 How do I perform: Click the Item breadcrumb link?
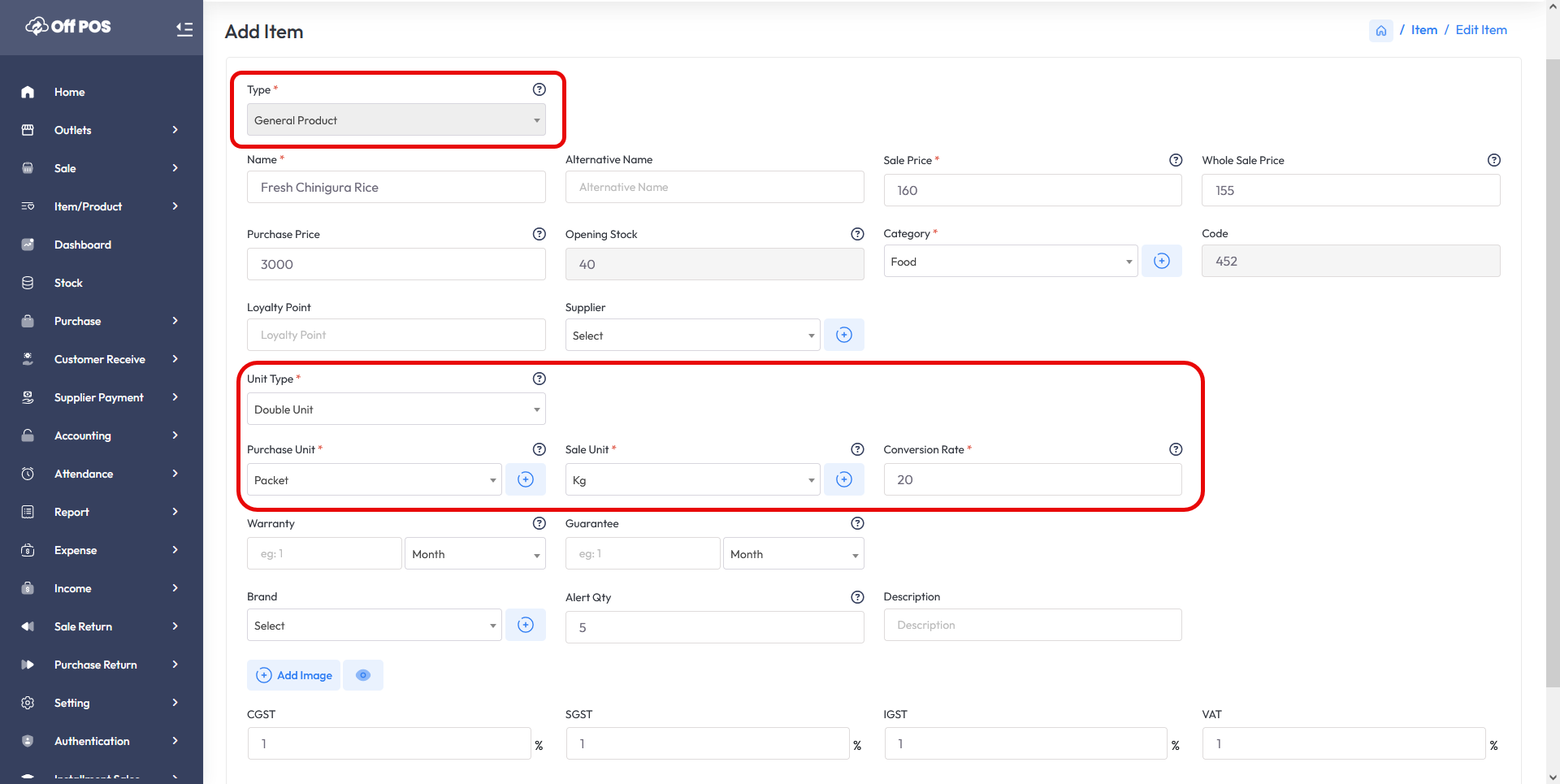click(x=1423, y=30)
